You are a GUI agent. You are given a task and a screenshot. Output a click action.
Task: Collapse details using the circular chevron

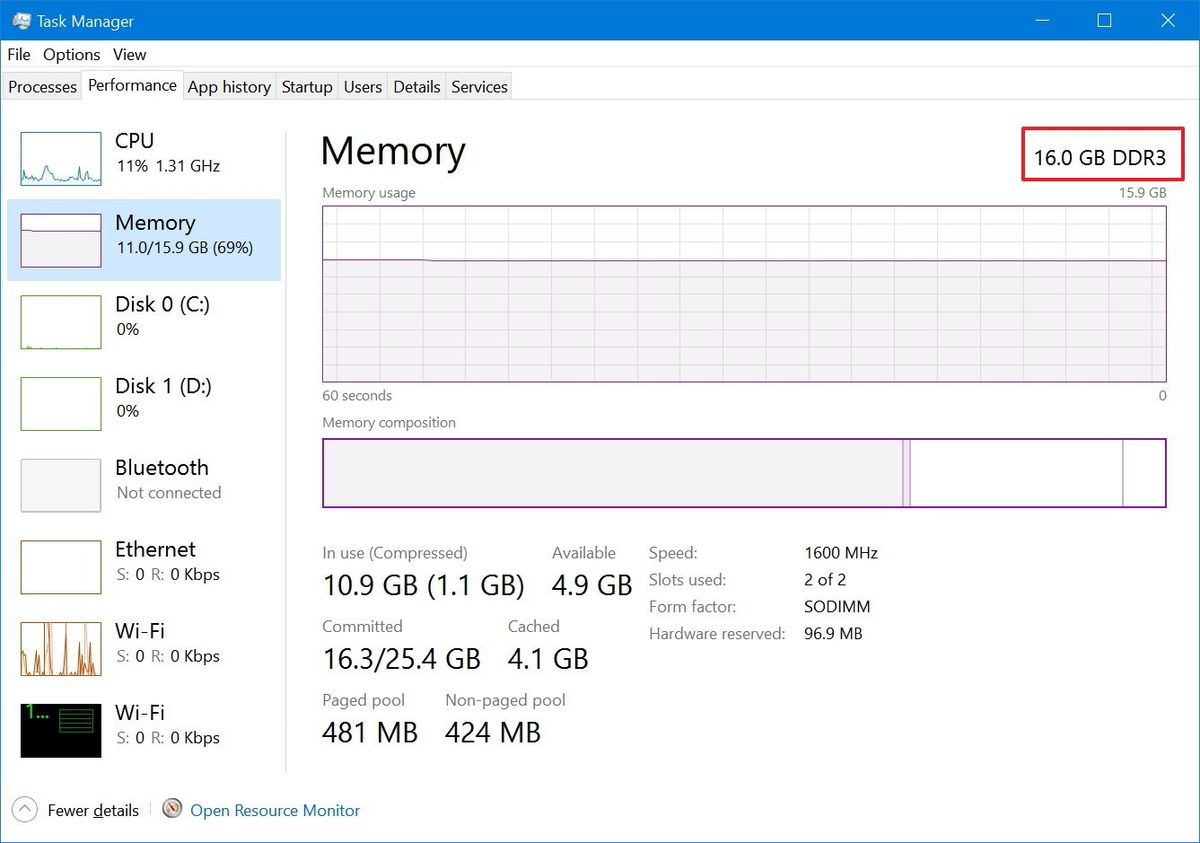click(22, 810)
